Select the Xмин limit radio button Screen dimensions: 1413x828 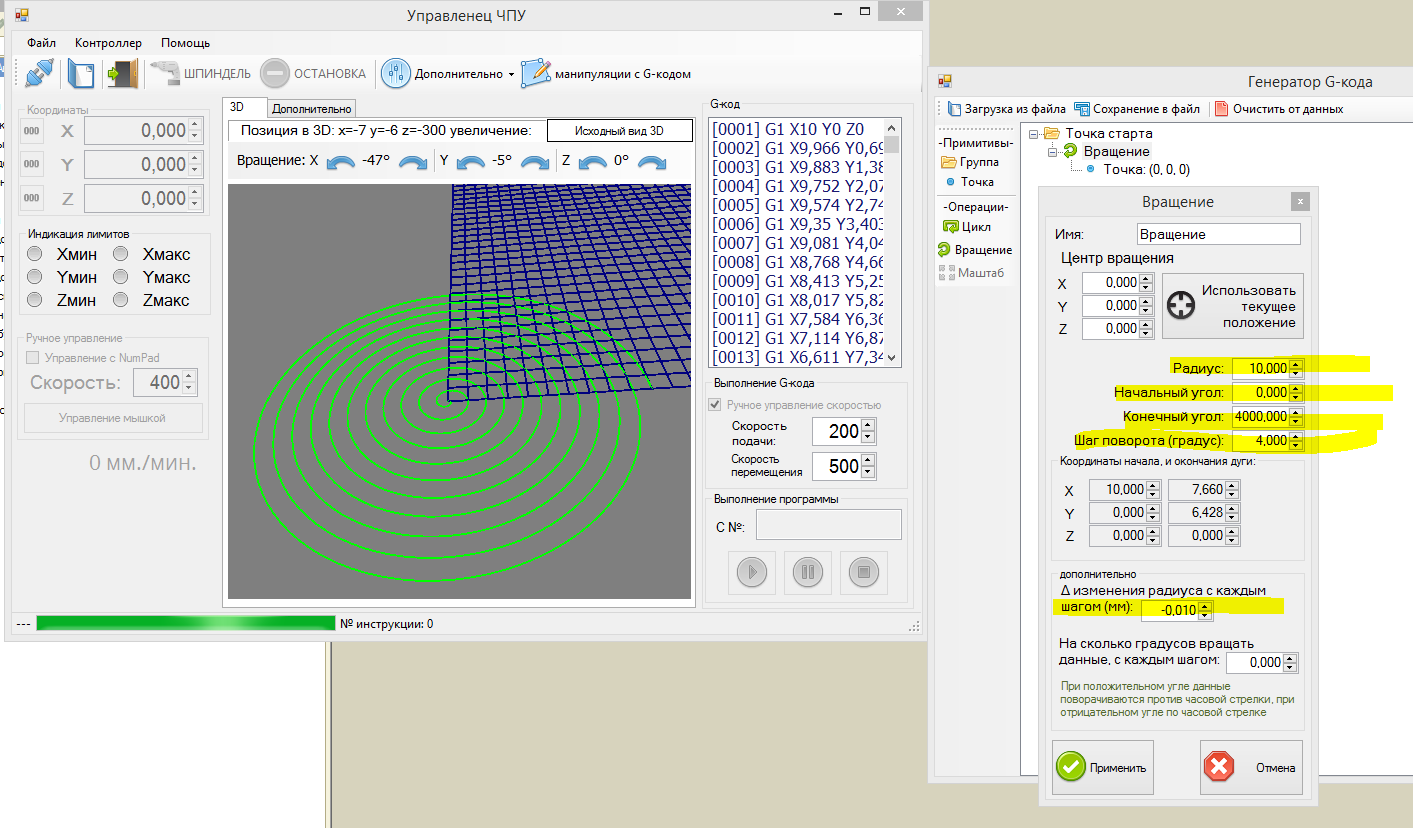point(35,254)
